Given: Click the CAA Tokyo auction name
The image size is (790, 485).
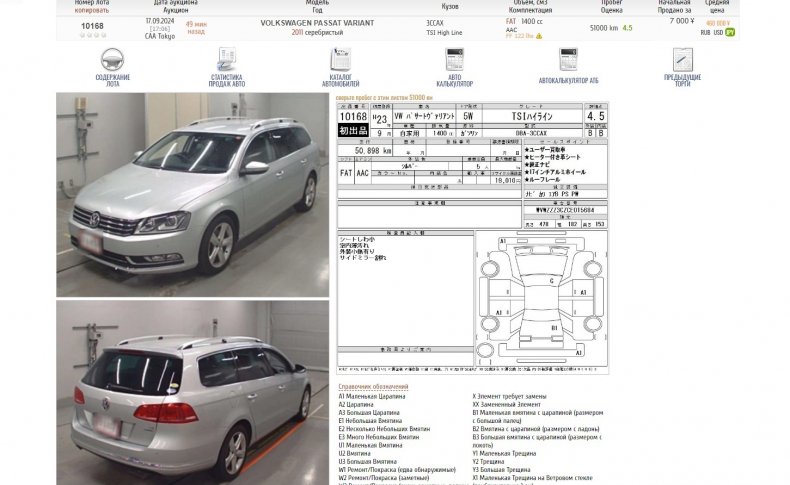Looking at the screenshot, I should point(160,36).
